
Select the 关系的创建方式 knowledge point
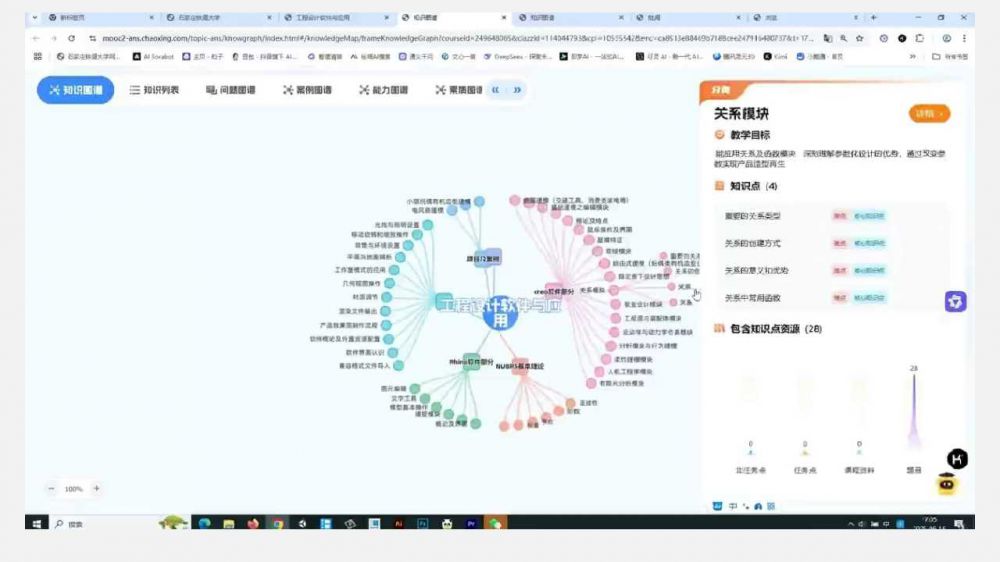click(753, 243)
